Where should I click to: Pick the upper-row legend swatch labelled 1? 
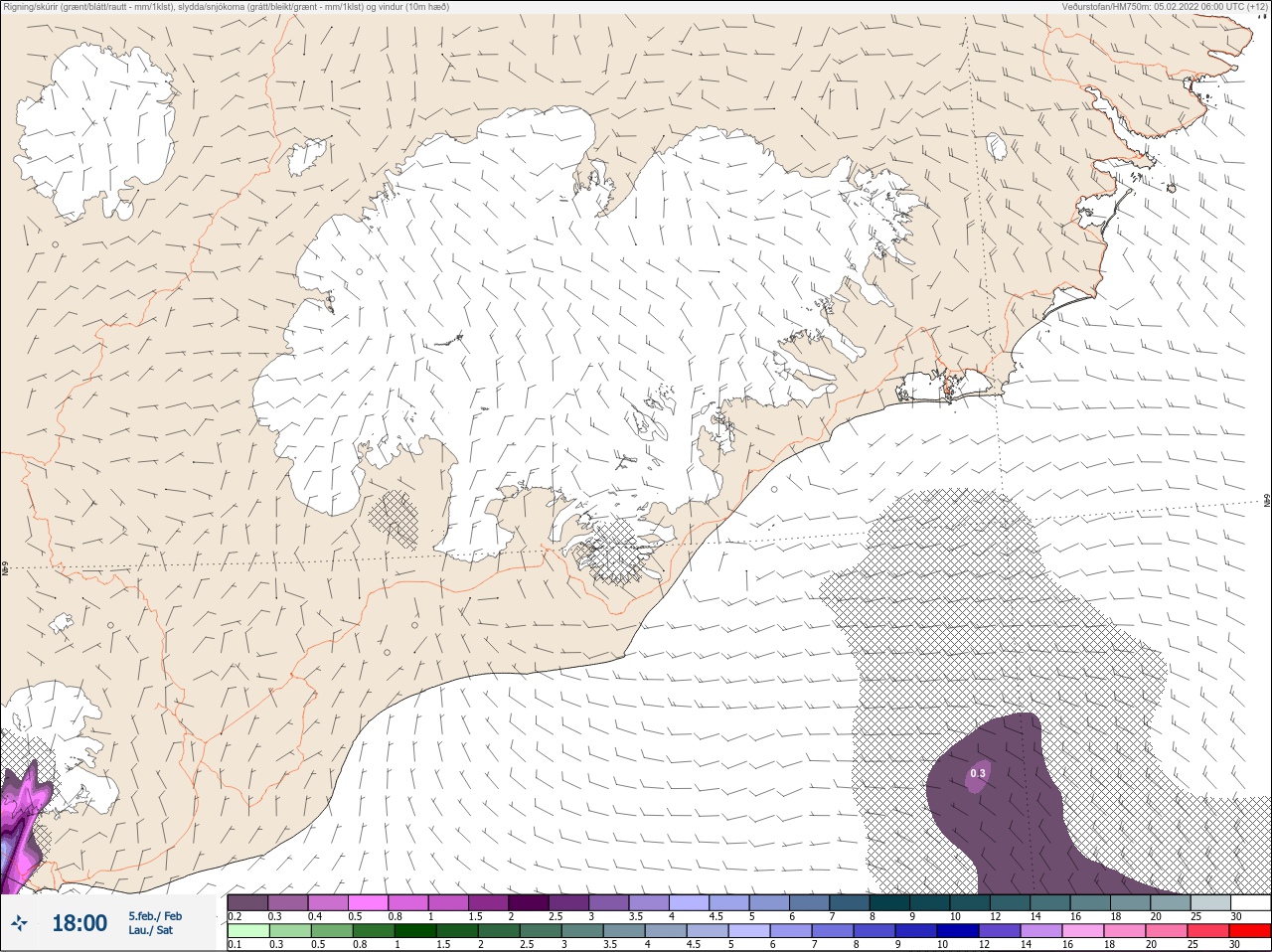tap(448, 903)
